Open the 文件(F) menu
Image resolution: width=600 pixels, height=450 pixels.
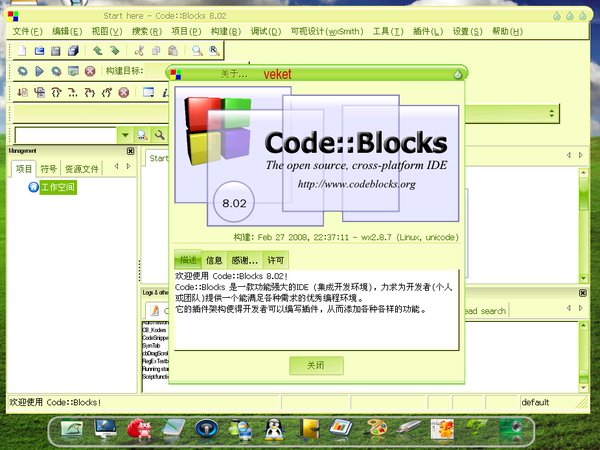[27, 31]
